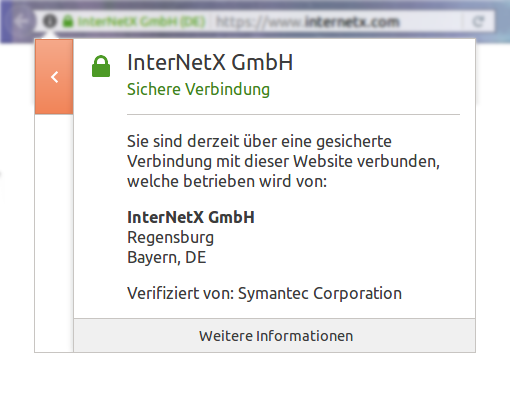The width and height of the screenshot is (510, 400).
Task: Click the reload icon in the address bar
Action: 479,22
